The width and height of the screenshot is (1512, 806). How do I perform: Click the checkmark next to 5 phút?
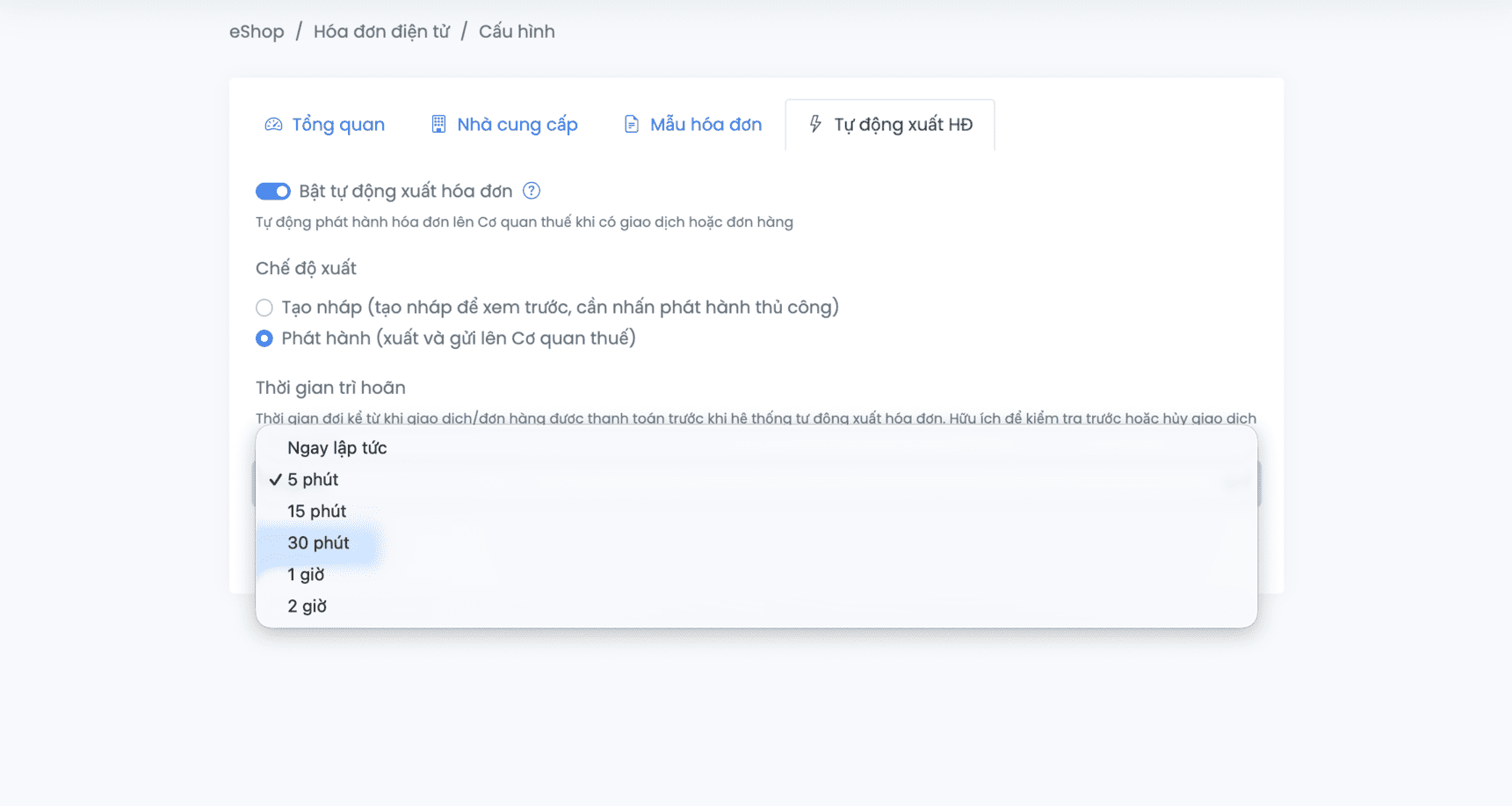(x=275, y=480)
